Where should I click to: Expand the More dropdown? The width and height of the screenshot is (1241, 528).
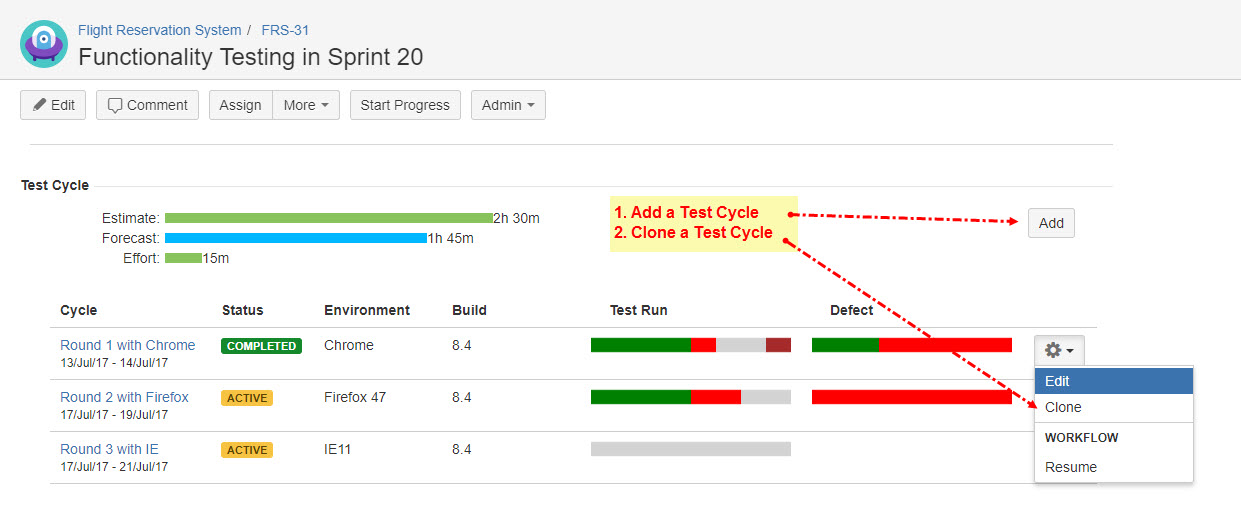(306, 105)
